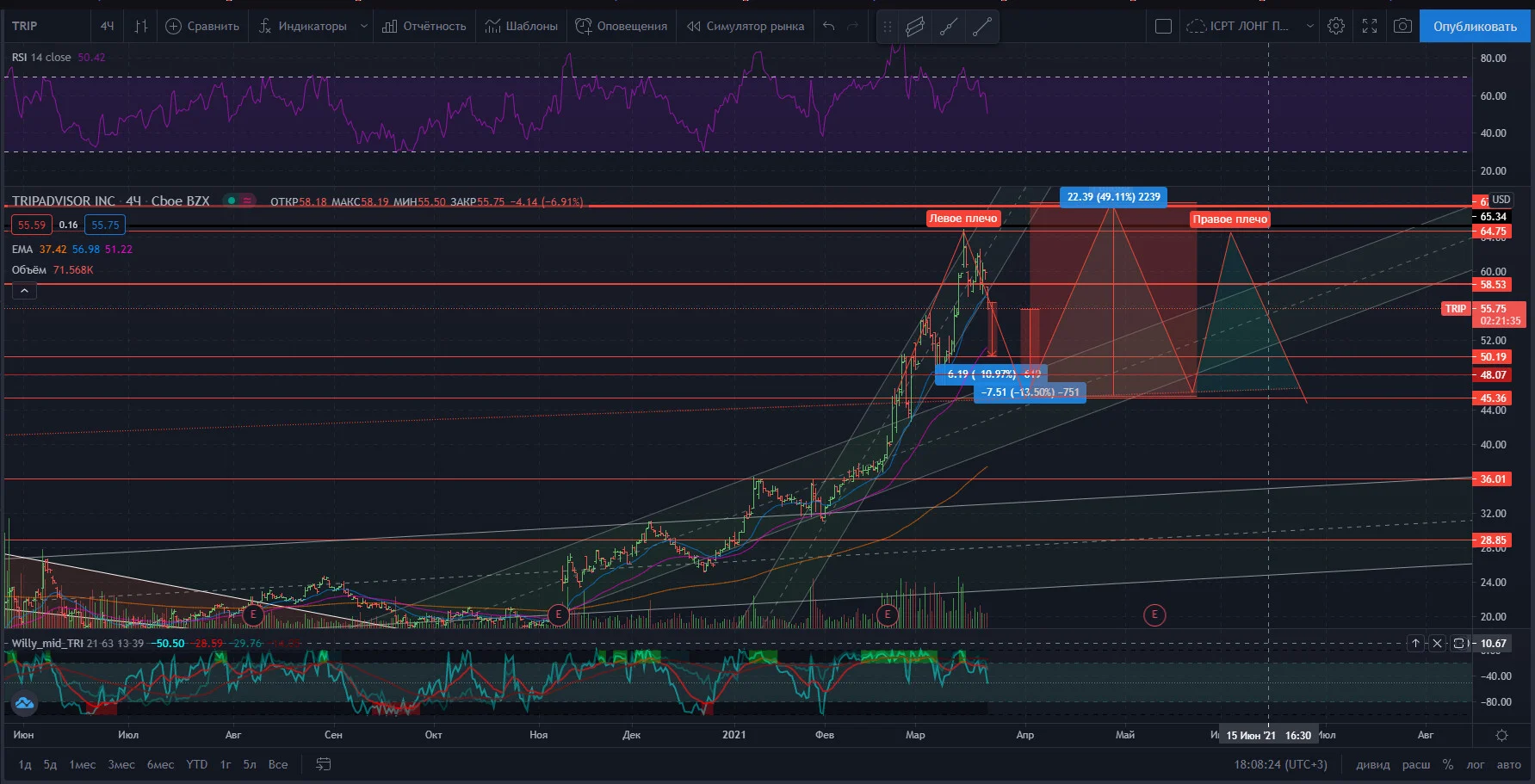Change the 4Ч timeframe interval

[107, 26]
